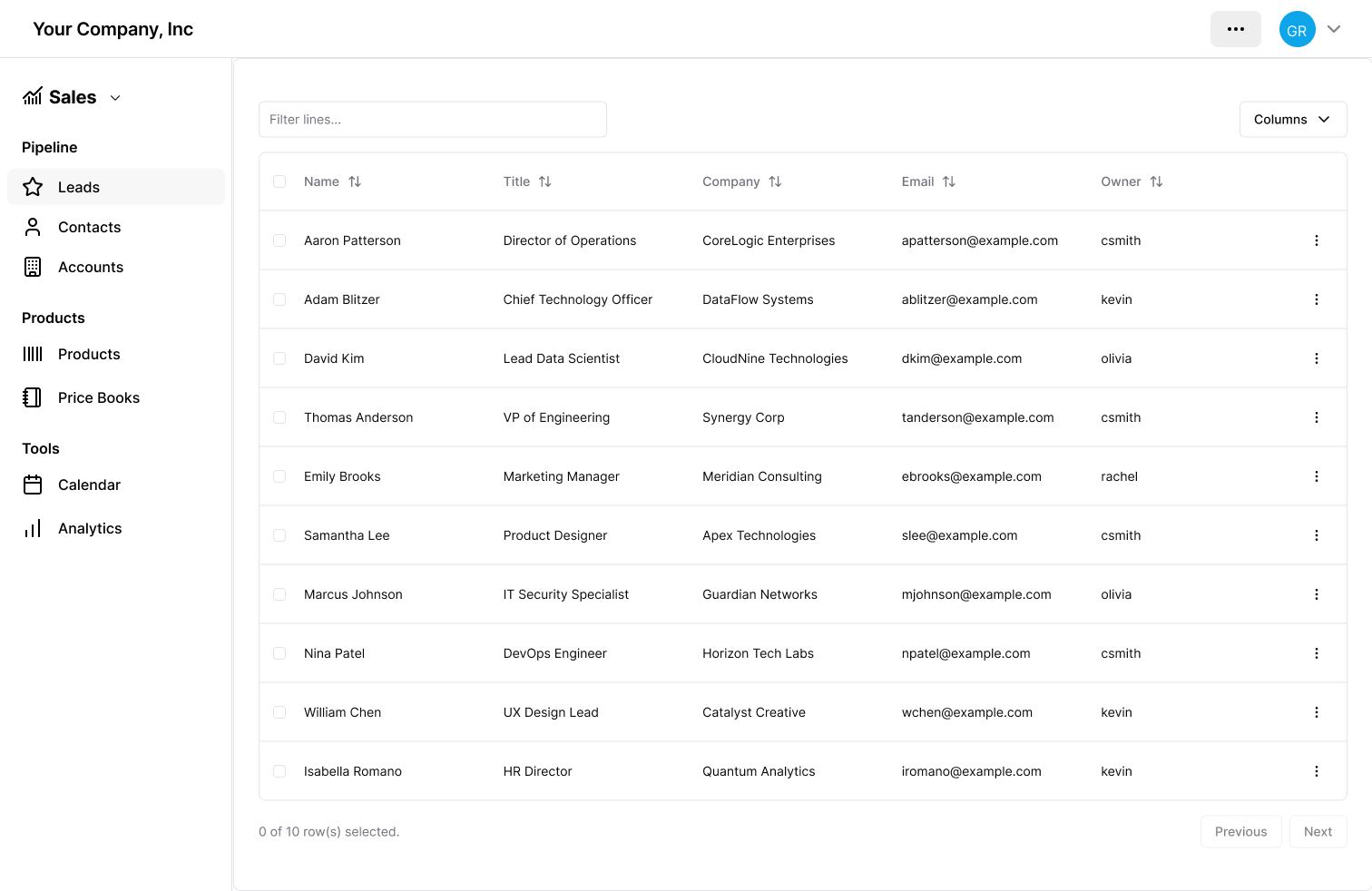The image size is (1372, 891).
Task: Open the Price Books icon
Action: (x=33, y=397)
